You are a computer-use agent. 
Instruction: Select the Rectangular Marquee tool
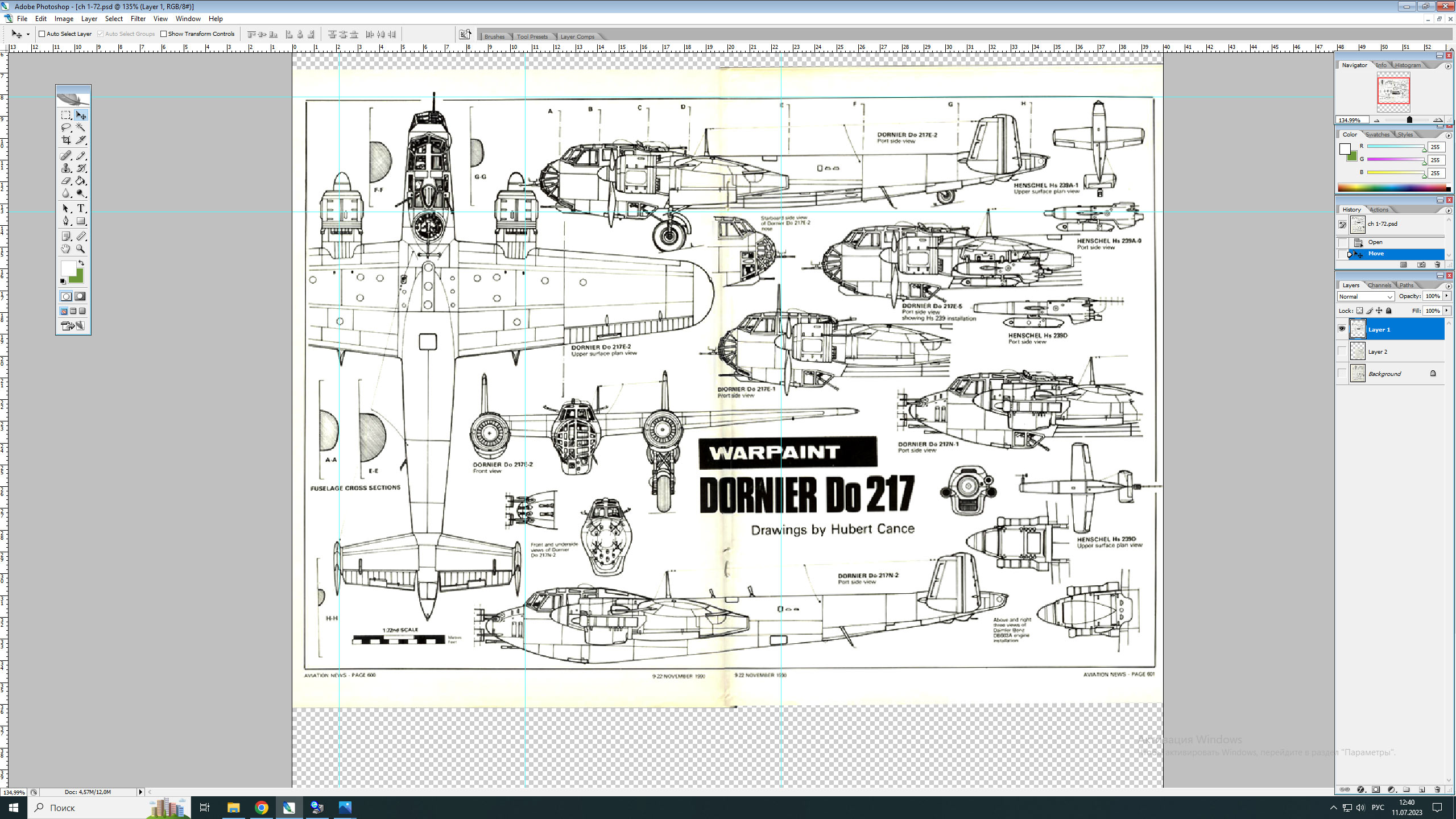(66, 115)
